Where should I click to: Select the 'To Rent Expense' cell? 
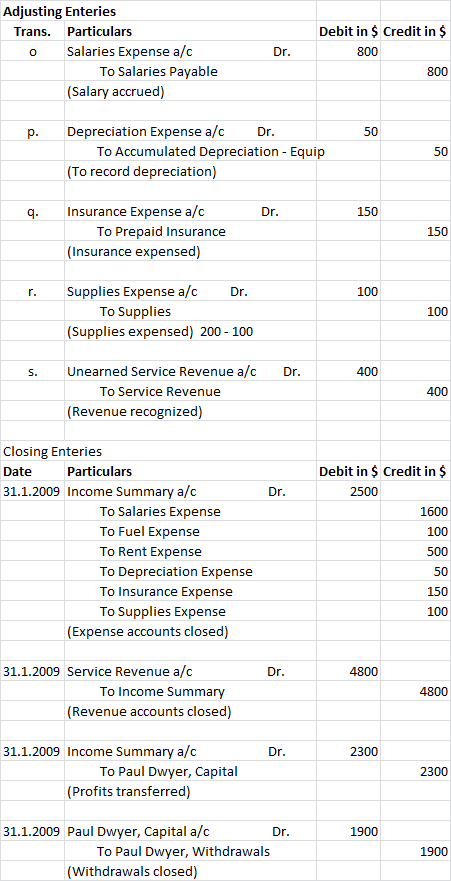190,552
